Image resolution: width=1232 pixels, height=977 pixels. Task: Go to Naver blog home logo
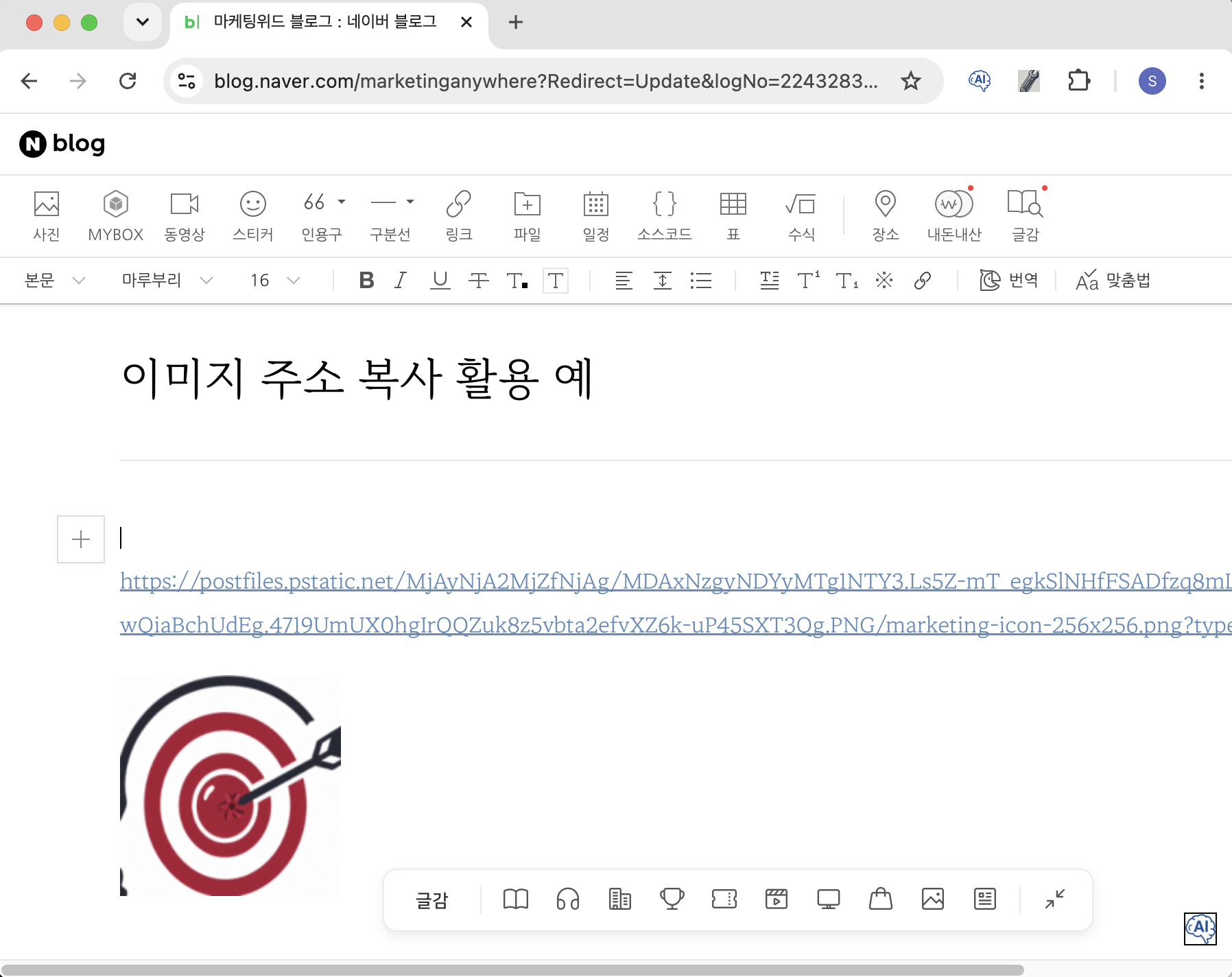(62, 143)
